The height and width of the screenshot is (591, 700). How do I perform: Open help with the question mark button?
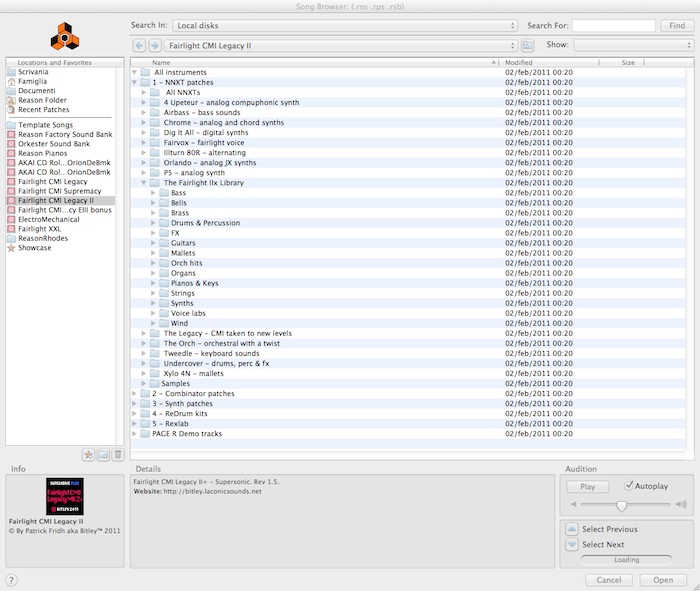click(x=11, y=579)
